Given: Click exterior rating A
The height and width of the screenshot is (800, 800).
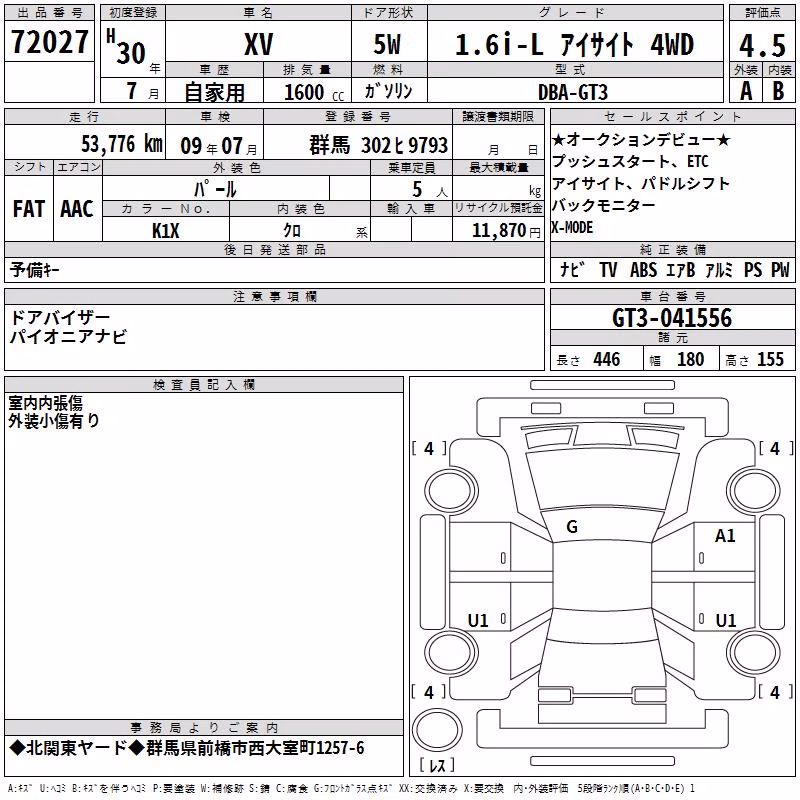Looking at the screenshot, I should coord(746,91).
